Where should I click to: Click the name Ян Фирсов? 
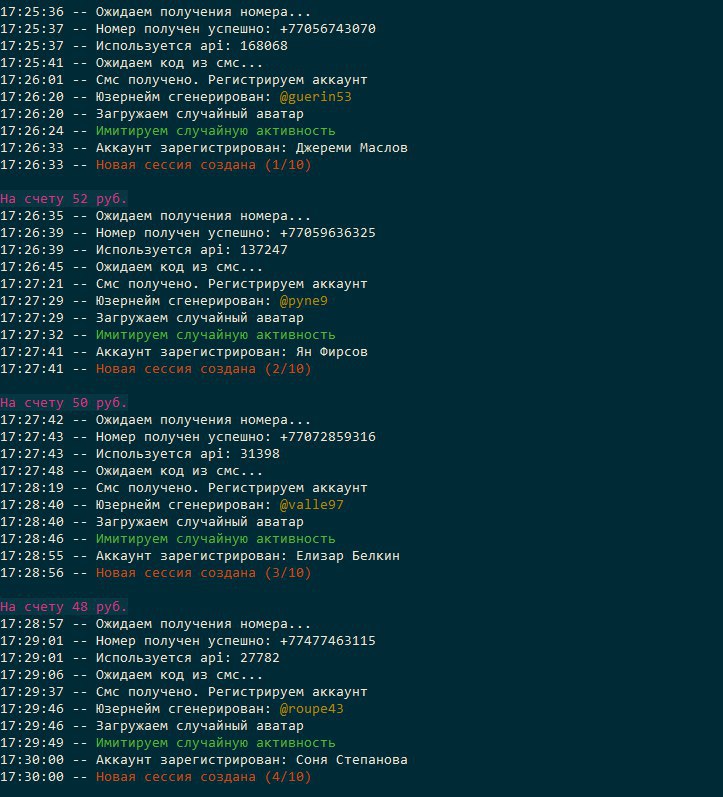332,352
